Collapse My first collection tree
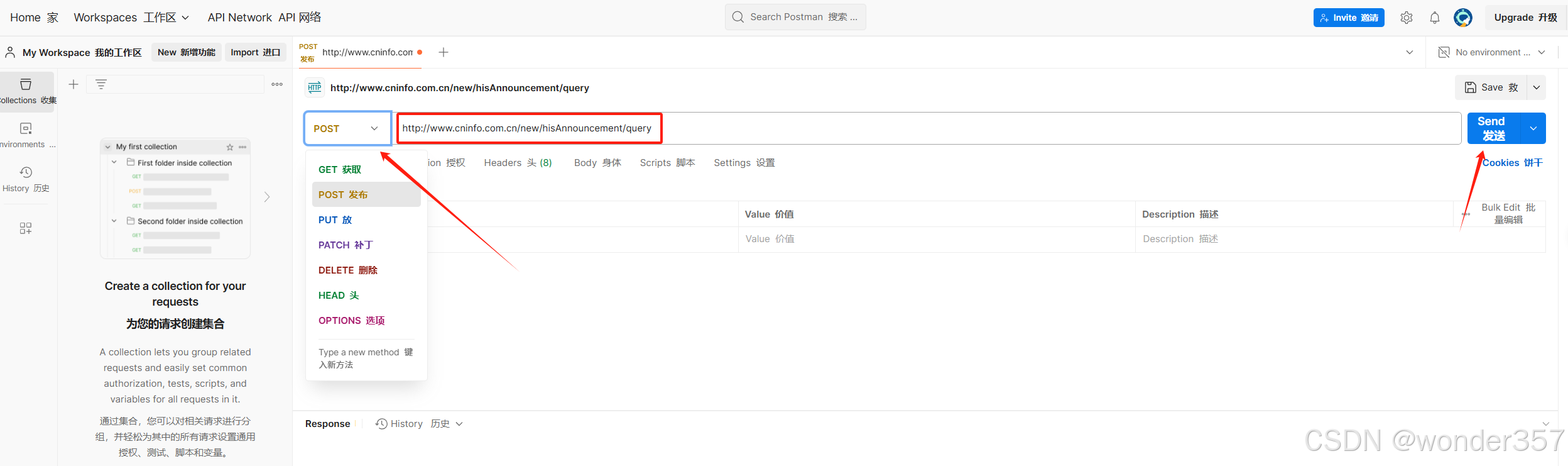Screen dimensions: 1568x466 (108, 147)
